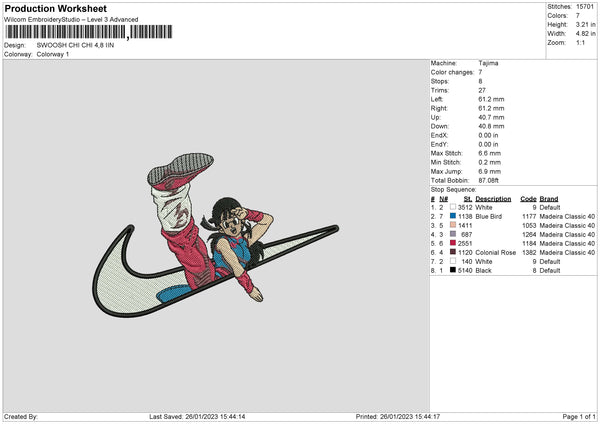Click thread code 1264
This screenshot has height=424, width=600.
[x=529, y=235]
